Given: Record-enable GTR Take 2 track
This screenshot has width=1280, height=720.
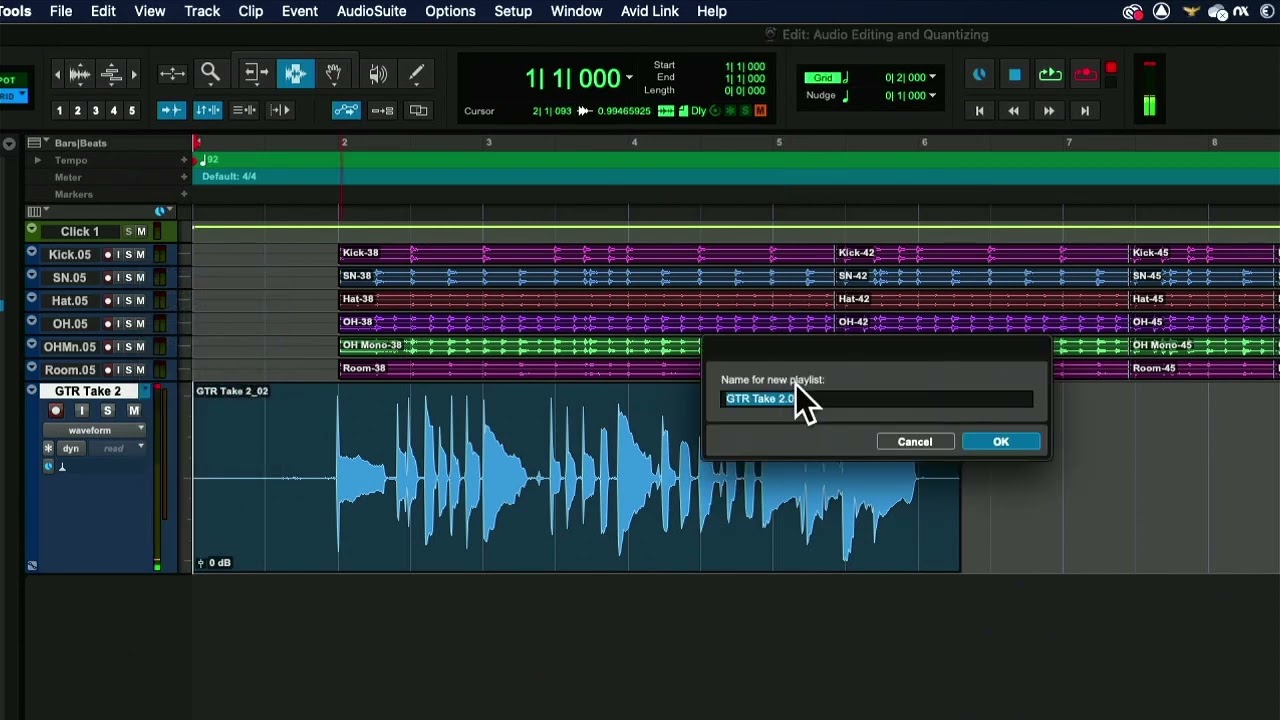Looking at the screenshot, I should (56, 411).
